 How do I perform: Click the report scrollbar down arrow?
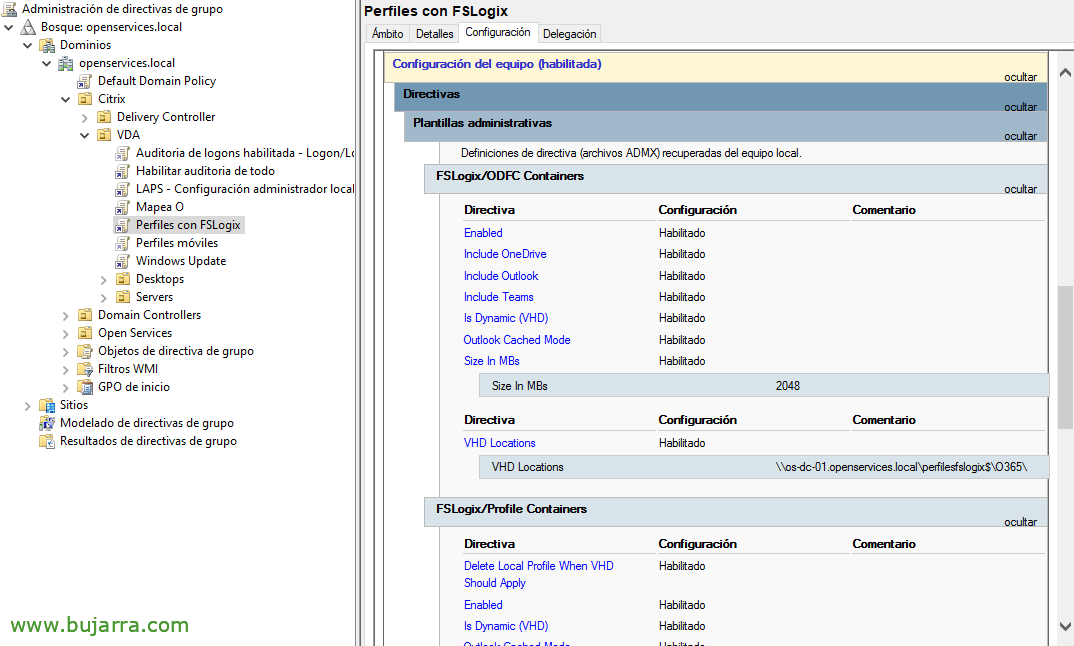click(1065, 625)
